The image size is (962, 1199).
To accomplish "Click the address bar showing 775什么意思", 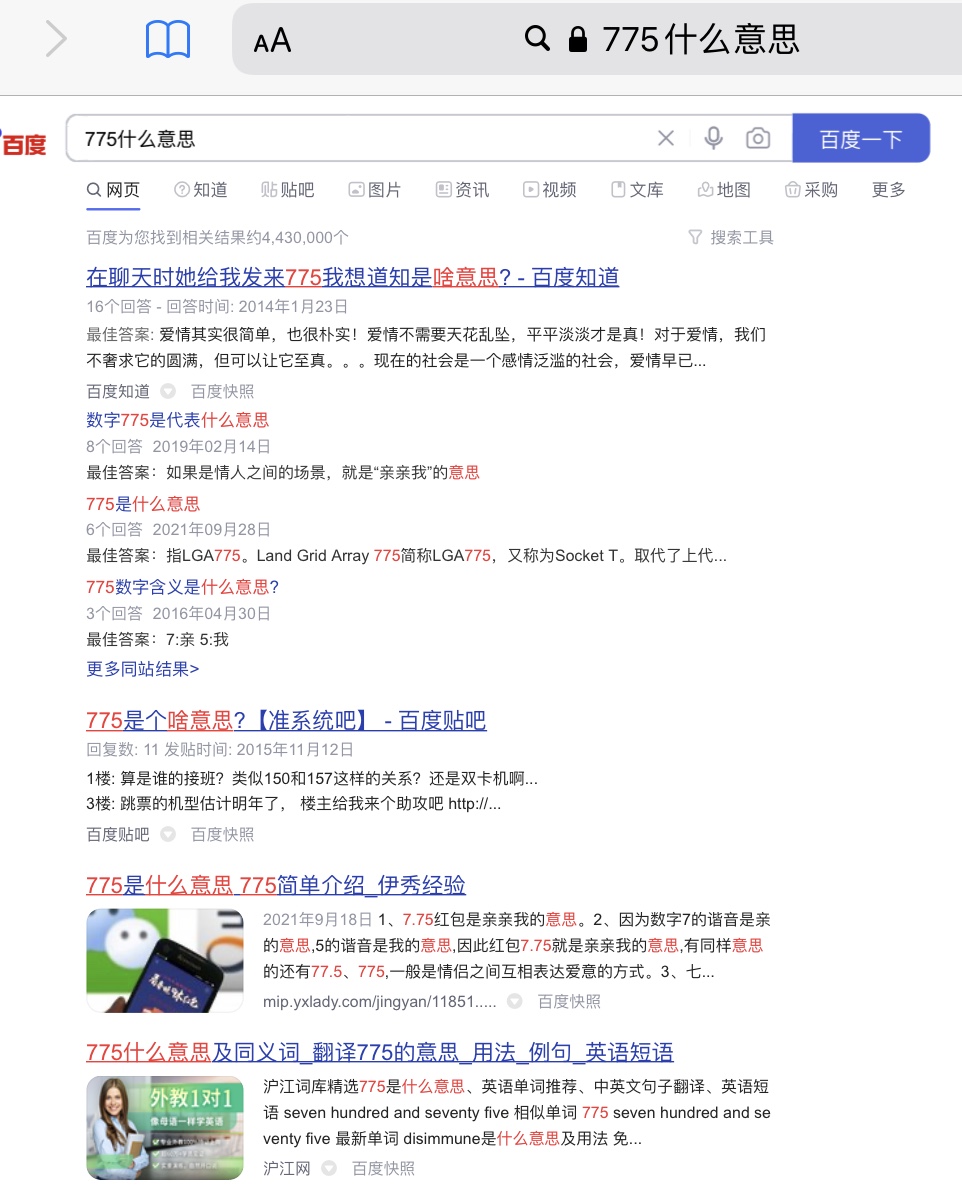I will pyautogui.click(x=596, y=39).
